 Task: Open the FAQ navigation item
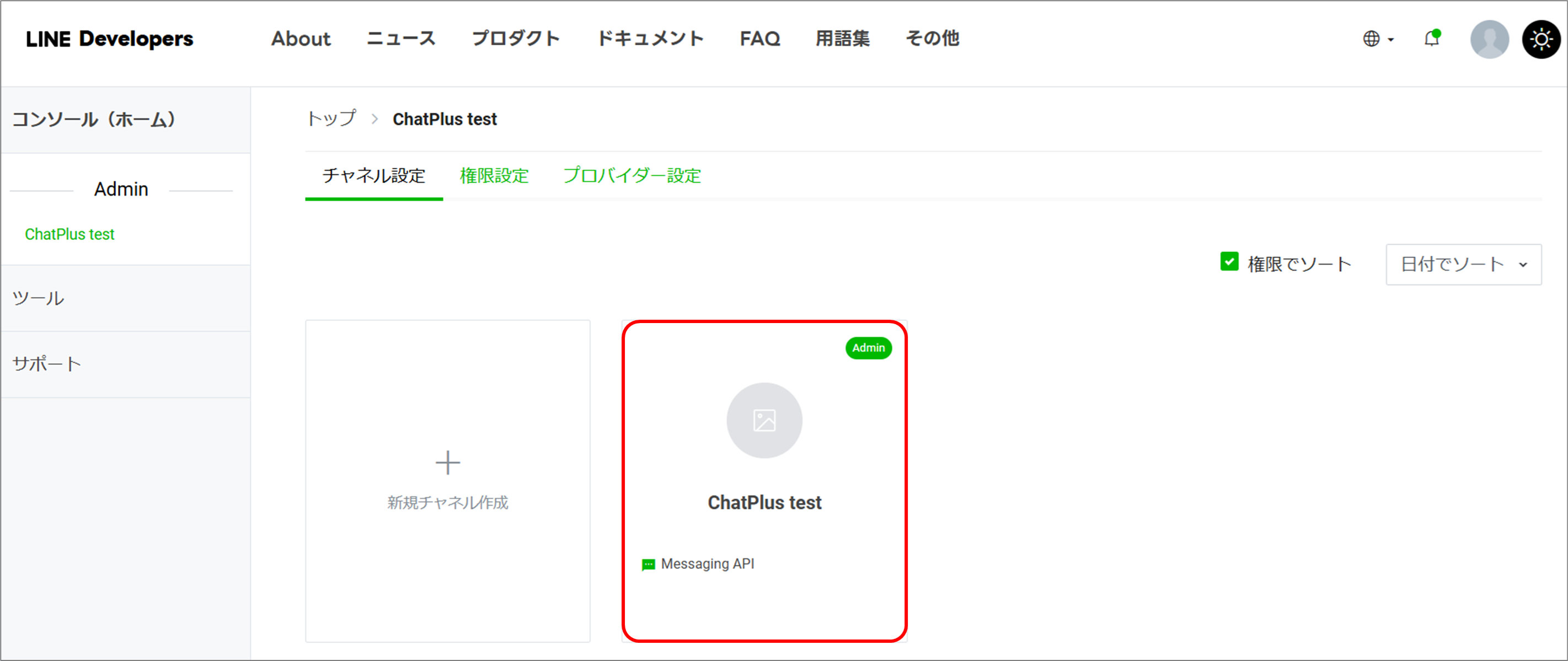[x=759, y=39]
